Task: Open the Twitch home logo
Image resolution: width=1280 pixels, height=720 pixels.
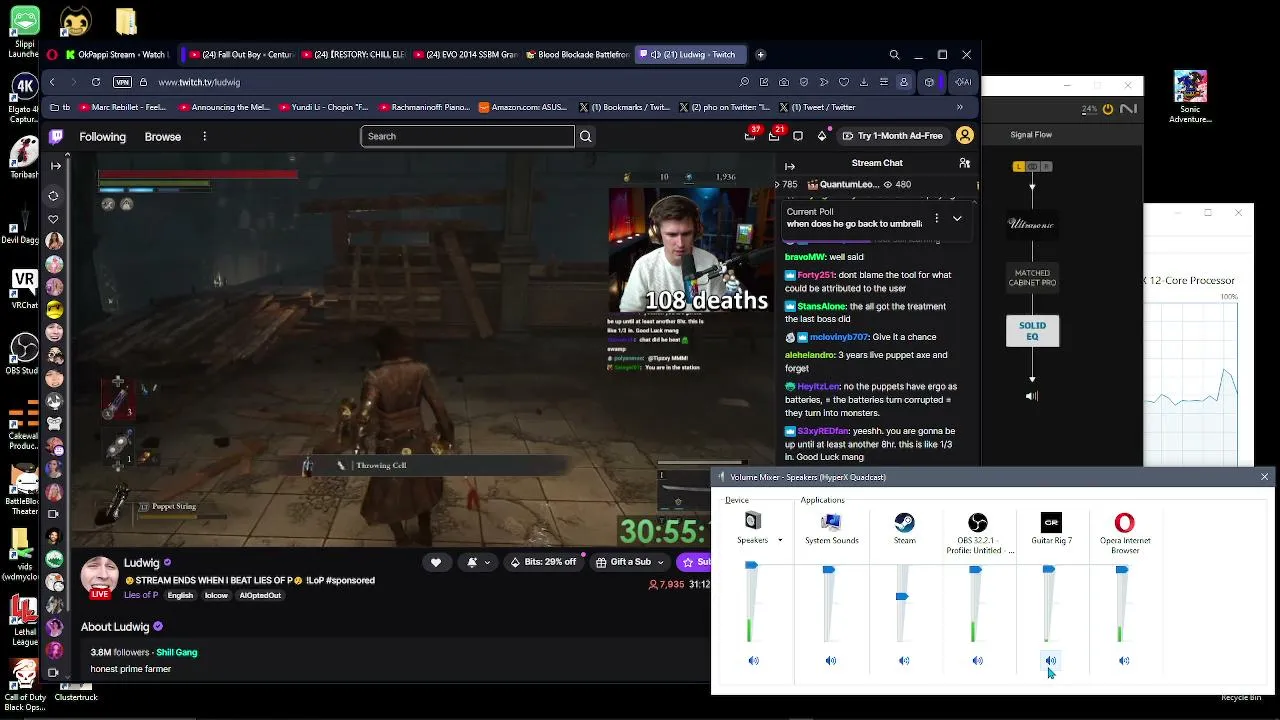Action: (x=56, y=136)
